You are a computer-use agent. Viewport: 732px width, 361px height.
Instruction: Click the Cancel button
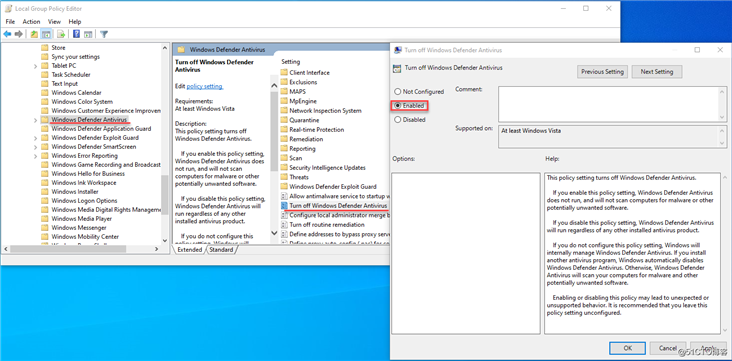pos(668,348)
